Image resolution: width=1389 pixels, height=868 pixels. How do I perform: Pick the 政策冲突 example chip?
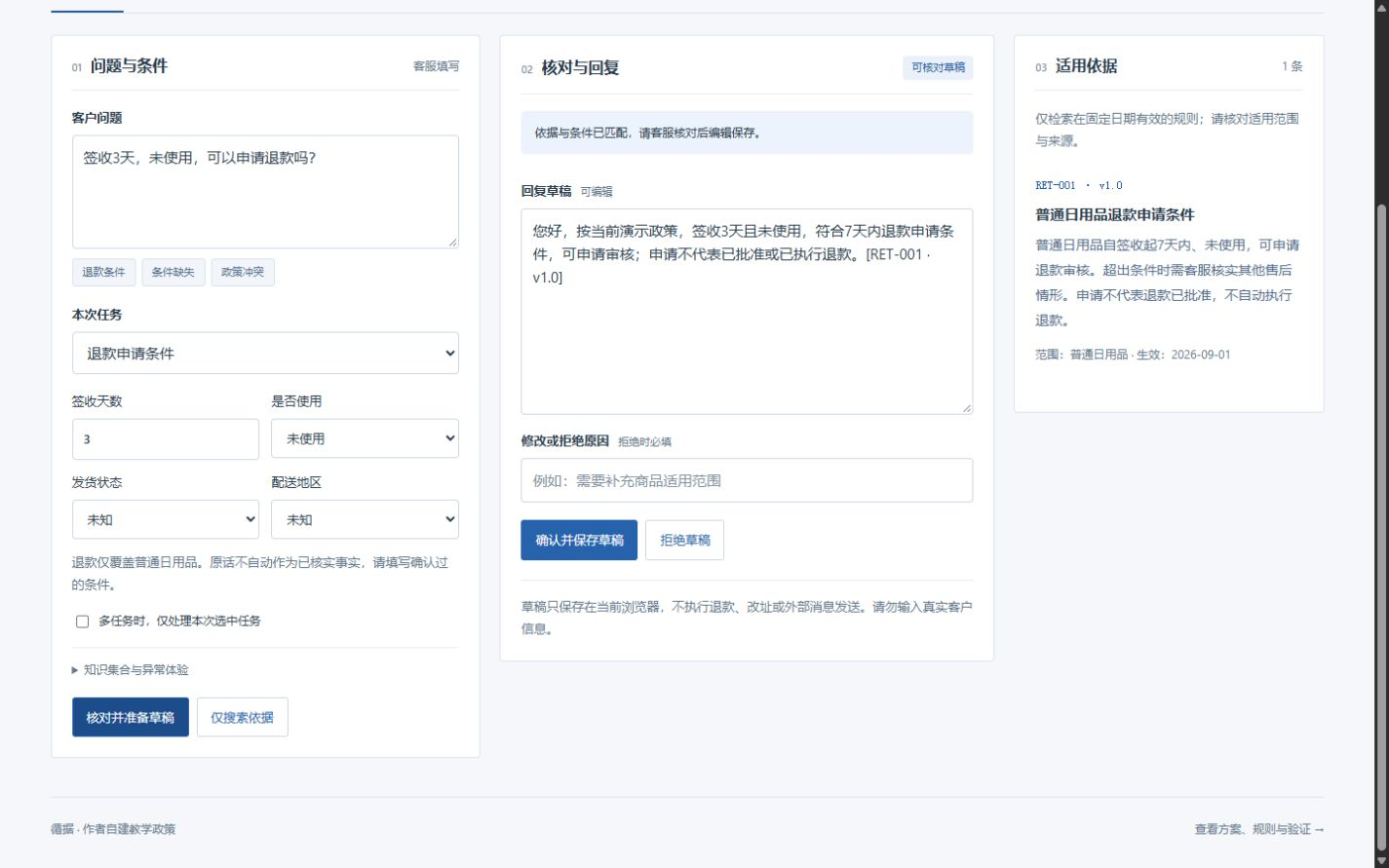(243, 273)
